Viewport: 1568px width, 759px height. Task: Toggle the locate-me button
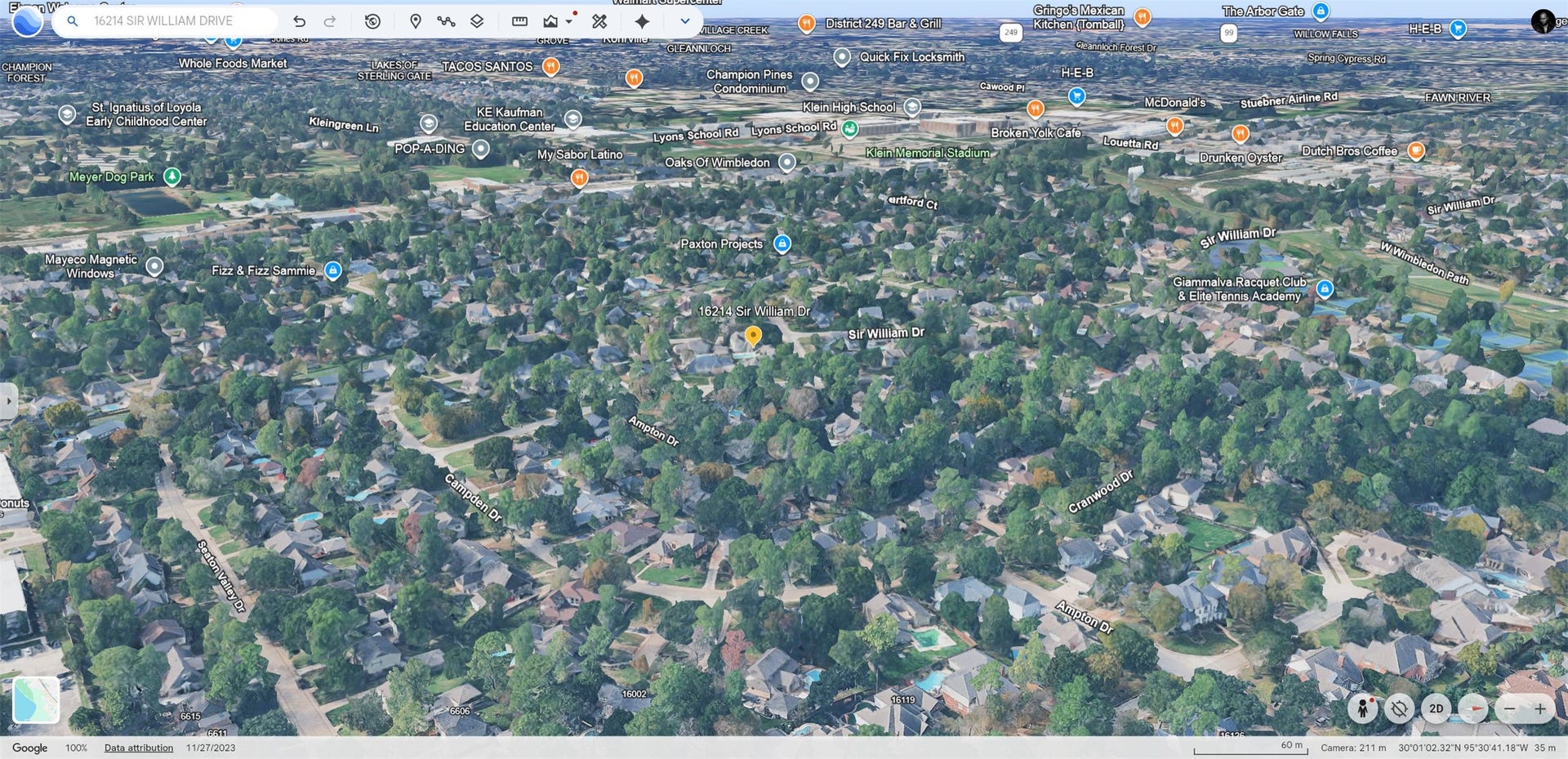click(x=1399, y=708)
